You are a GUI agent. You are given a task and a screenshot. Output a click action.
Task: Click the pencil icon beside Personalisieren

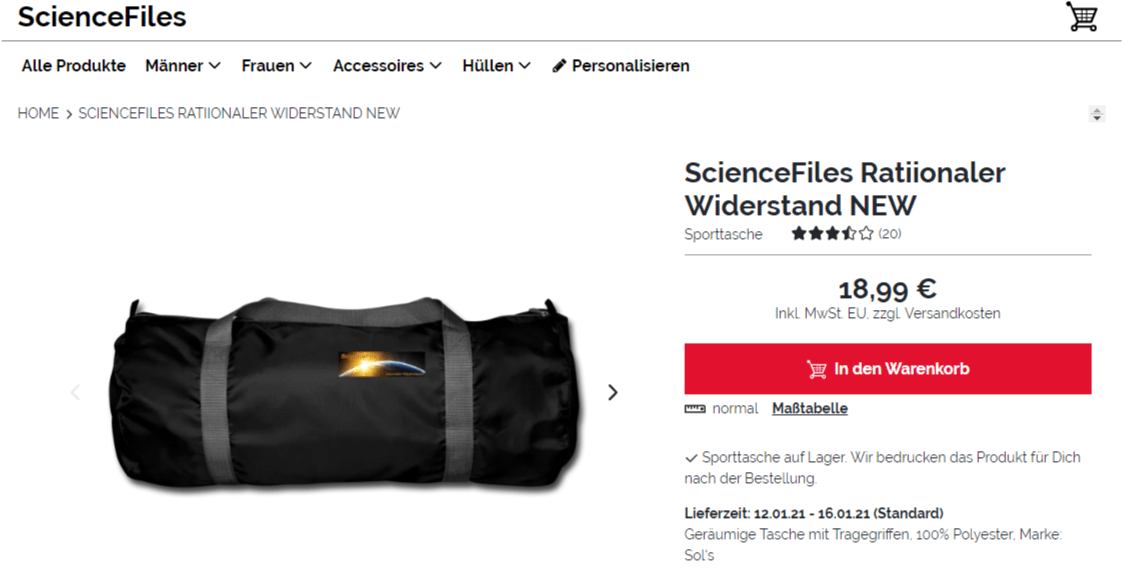click(x=559, y=66)
